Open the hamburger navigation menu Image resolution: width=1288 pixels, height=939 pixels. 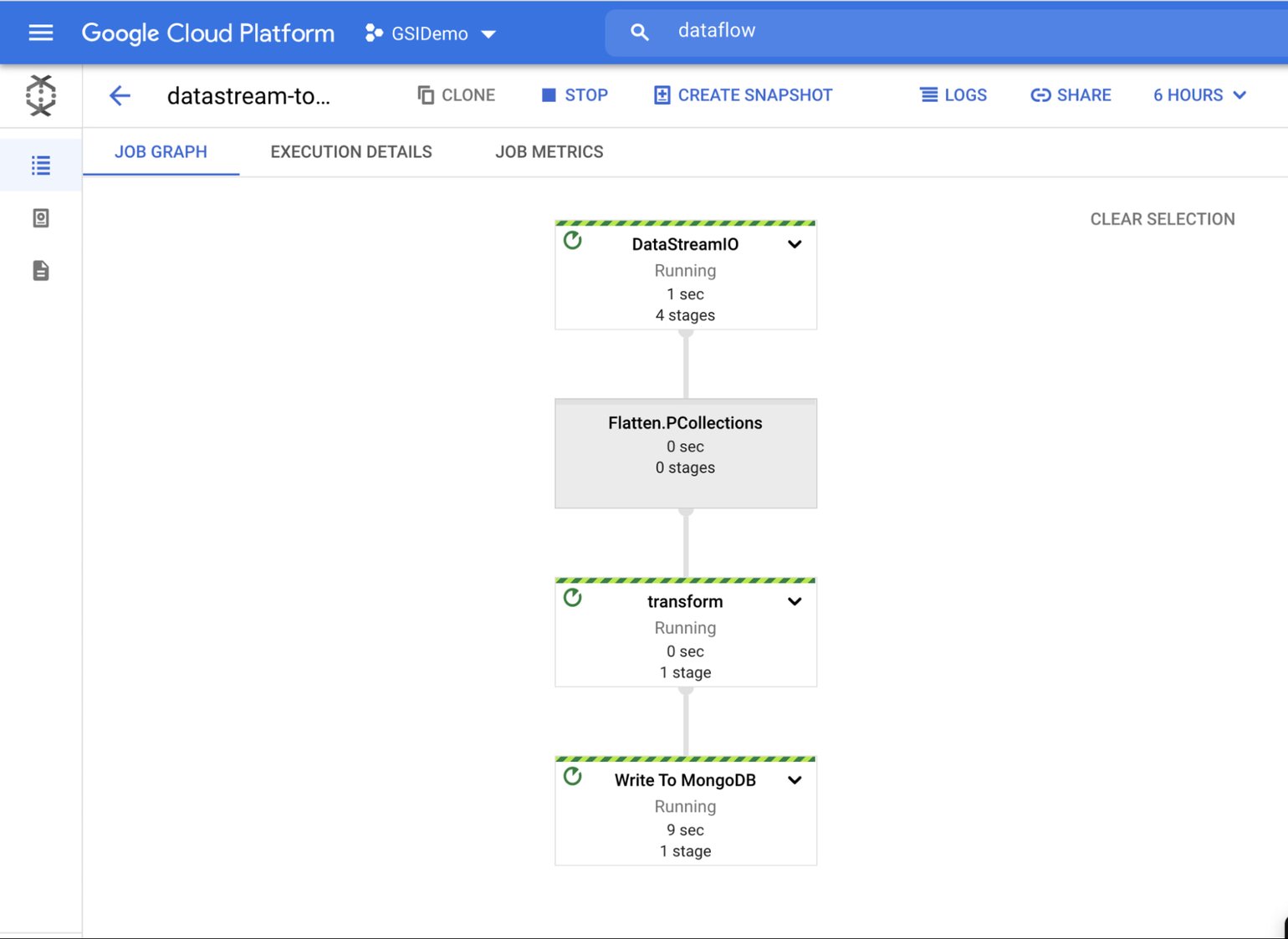pyautogui.click(x=40, y=33)
